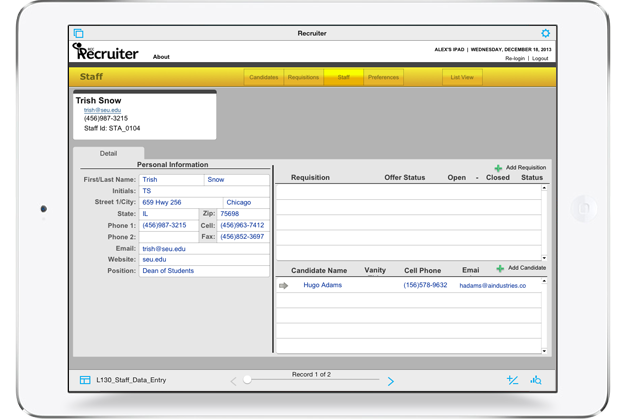Click the Requisition column header
This screenshot has width=622, height=420.
310,178
